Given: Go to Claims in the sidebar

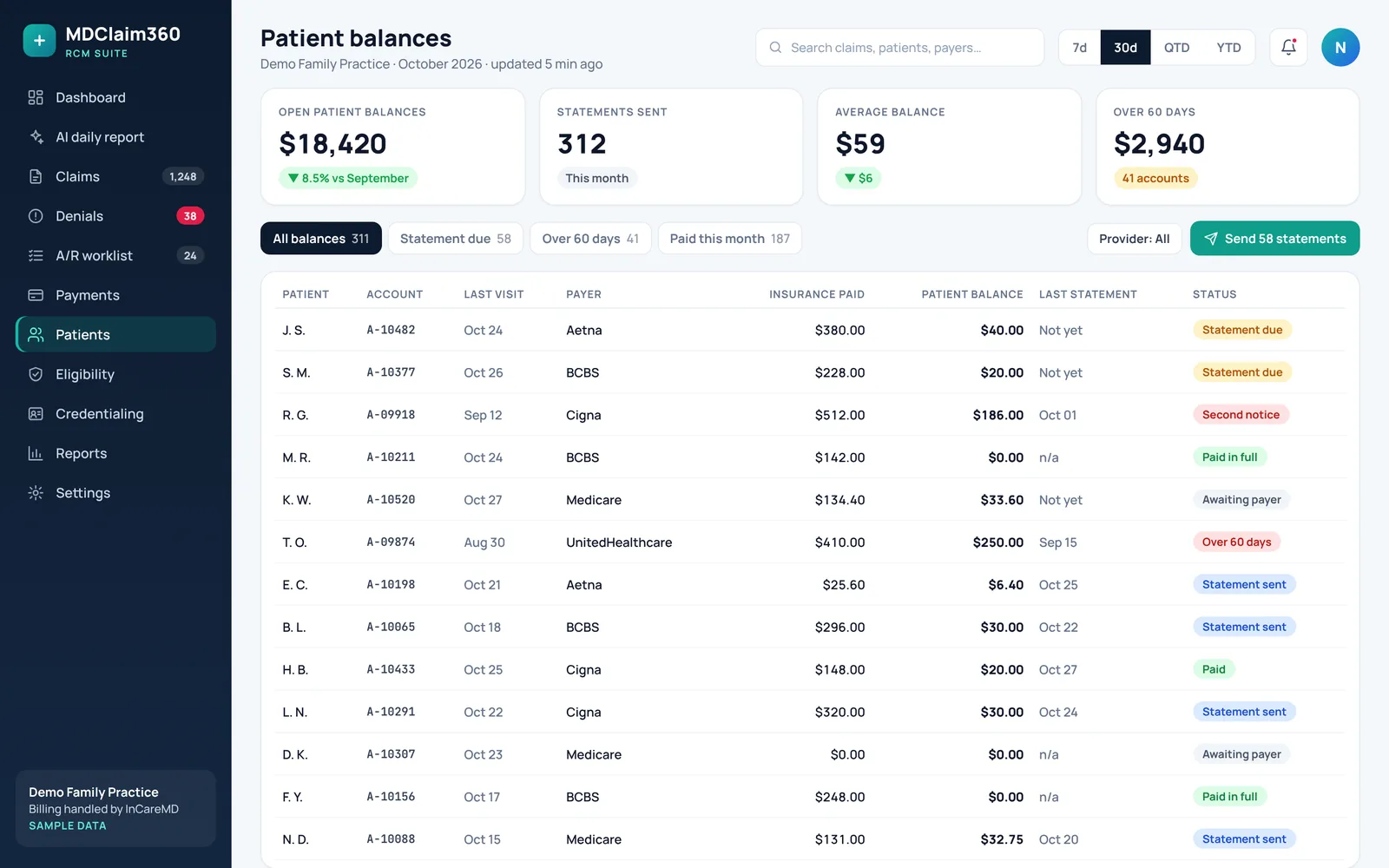Looking at the screenshot, I should (x=115, y=176).
